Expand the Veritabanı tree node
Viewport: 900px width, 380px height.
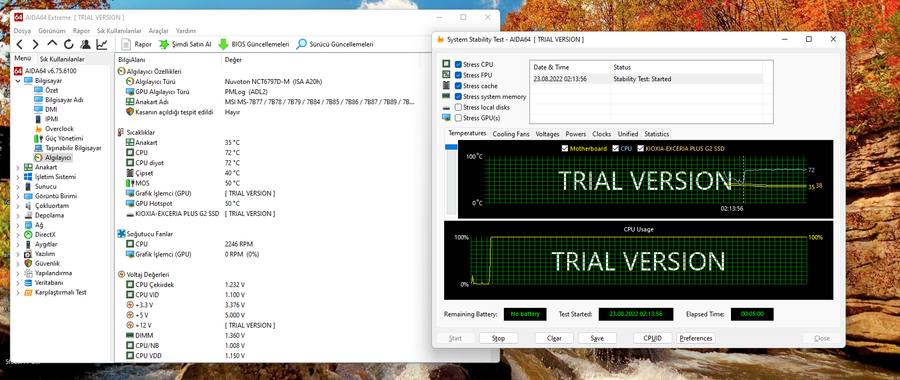(18, 282)
